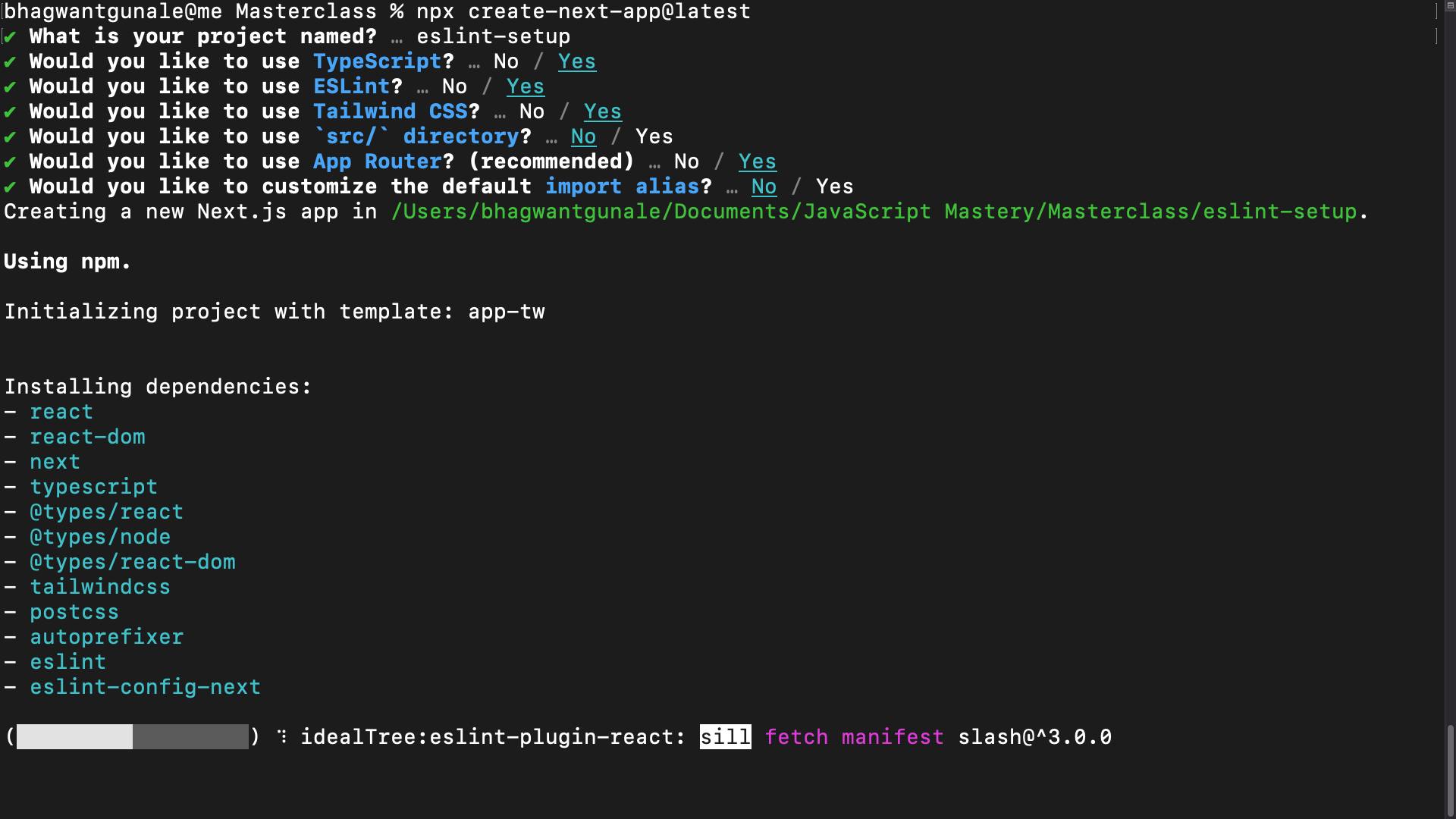Image resolution: width=1456 pixels, height=819 pixels.
Task: Click the green checkmark beside project name prompt
Action: [x=10, y=36]
